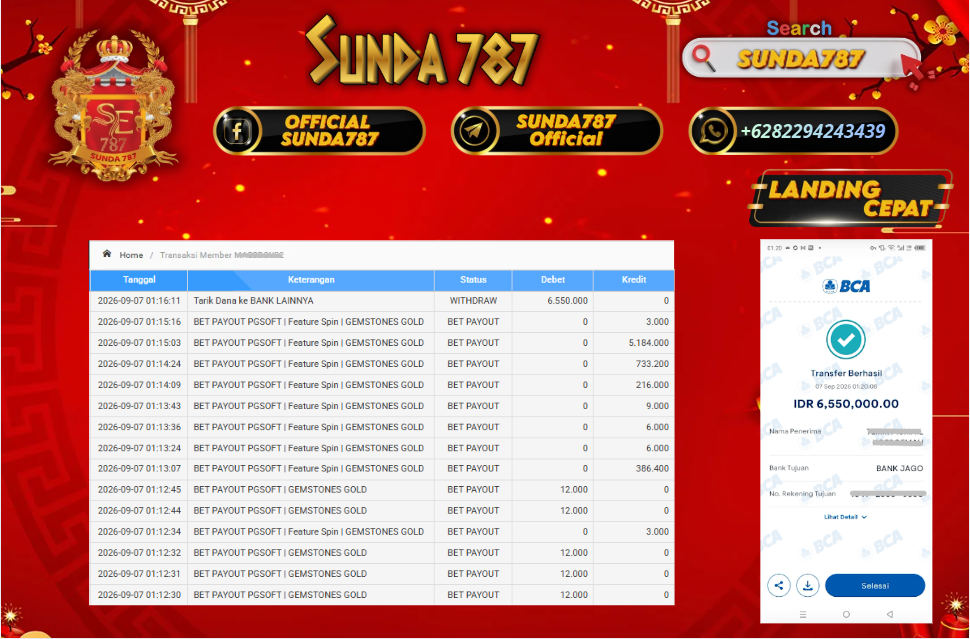Click the 9.000 kredit value
Viewport: 970px width, 639px height.
[x=658, y=406]
